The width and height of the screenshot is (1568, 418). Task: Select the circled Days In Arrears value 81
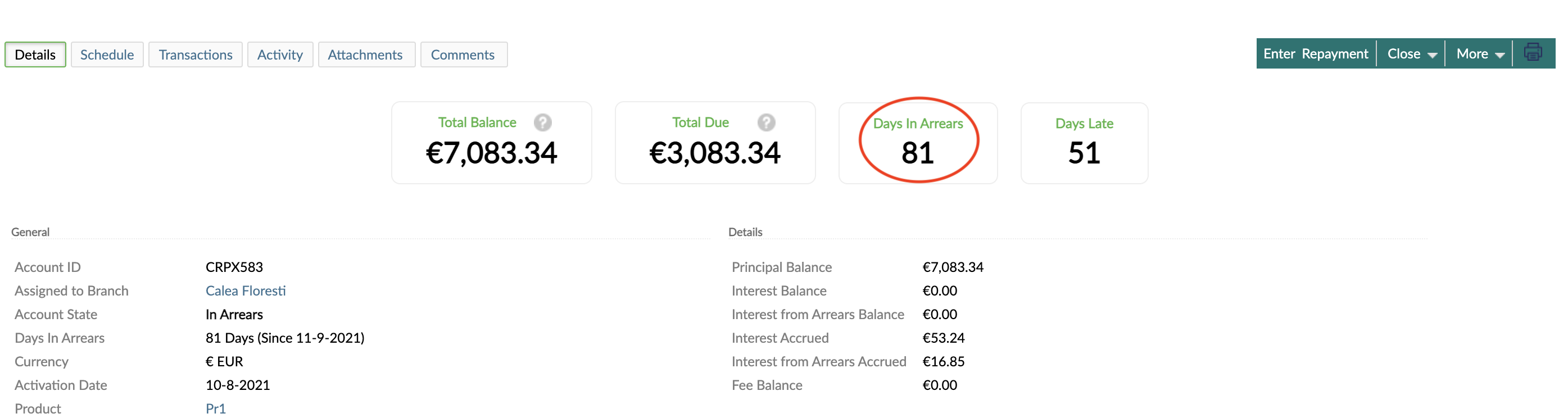[x=918, y=153]
